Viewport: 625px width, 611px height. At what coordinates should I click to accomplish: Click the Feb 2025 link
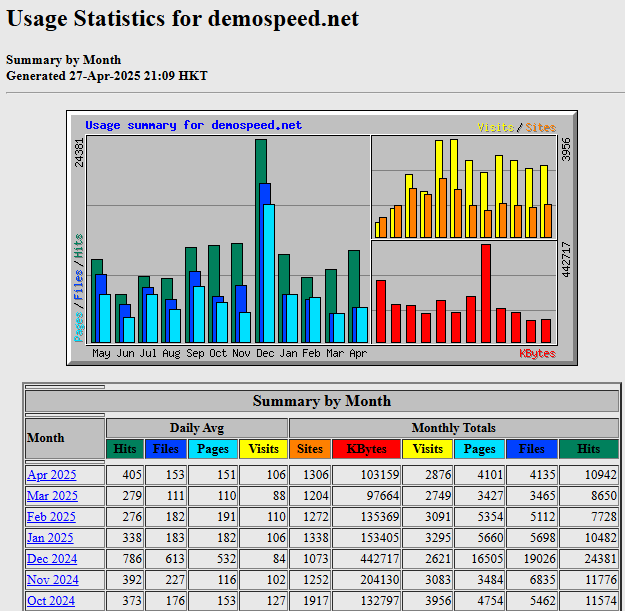pyautogui.click(x=51, y=517)
